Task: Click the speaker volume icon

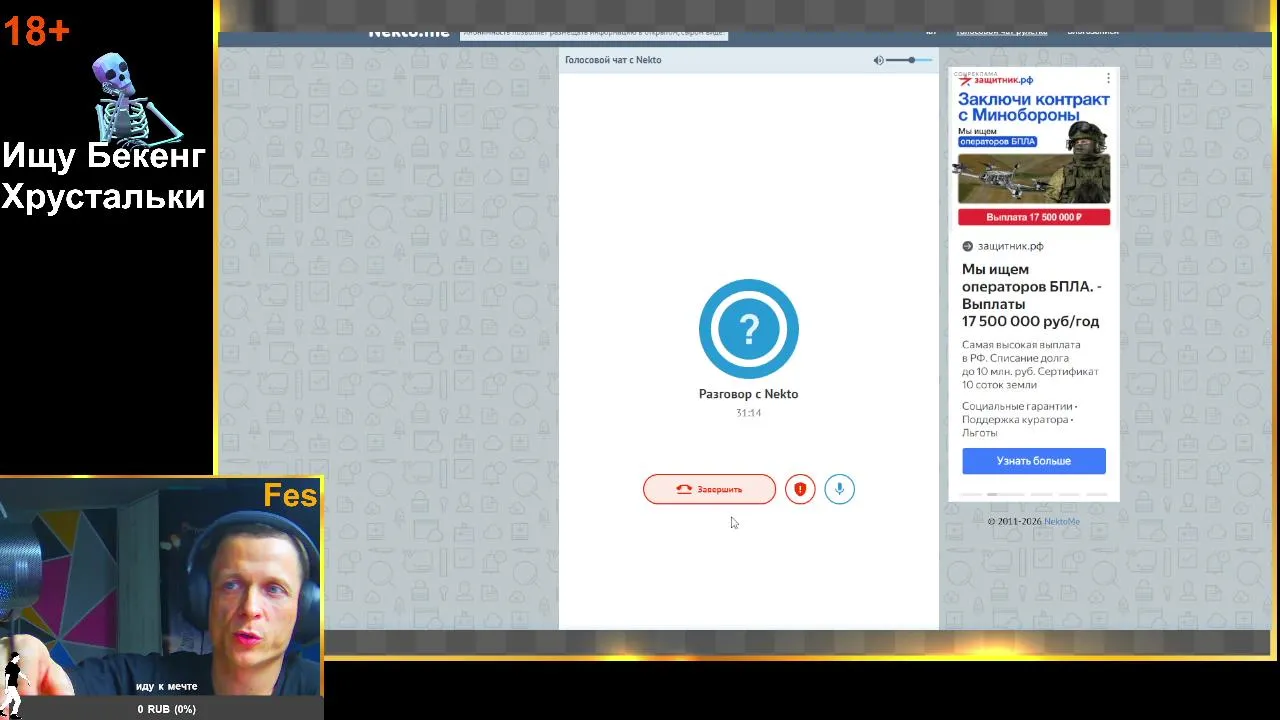Action: (878, 60)
